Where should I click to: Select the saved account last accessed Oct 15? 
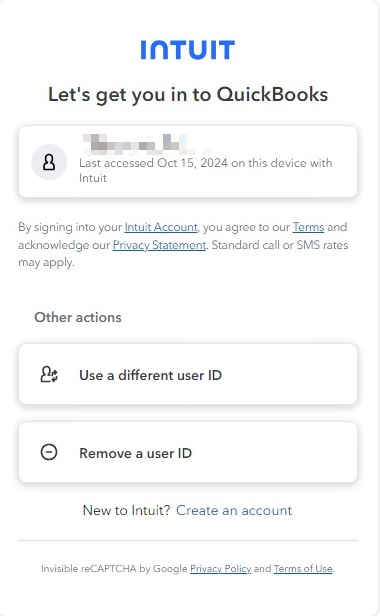(188, 161)
